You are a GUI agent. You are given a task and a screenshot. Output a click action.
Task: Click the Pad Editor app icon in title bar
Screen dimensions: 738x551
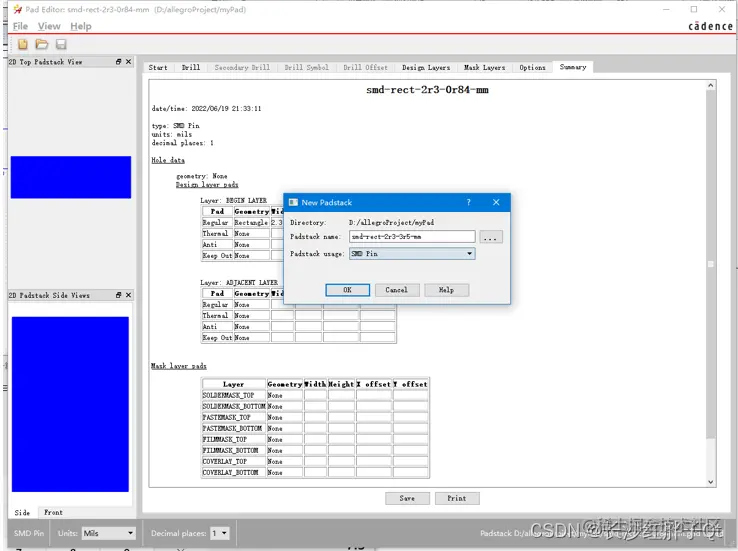pyautogui.click(x=17, y=9)
